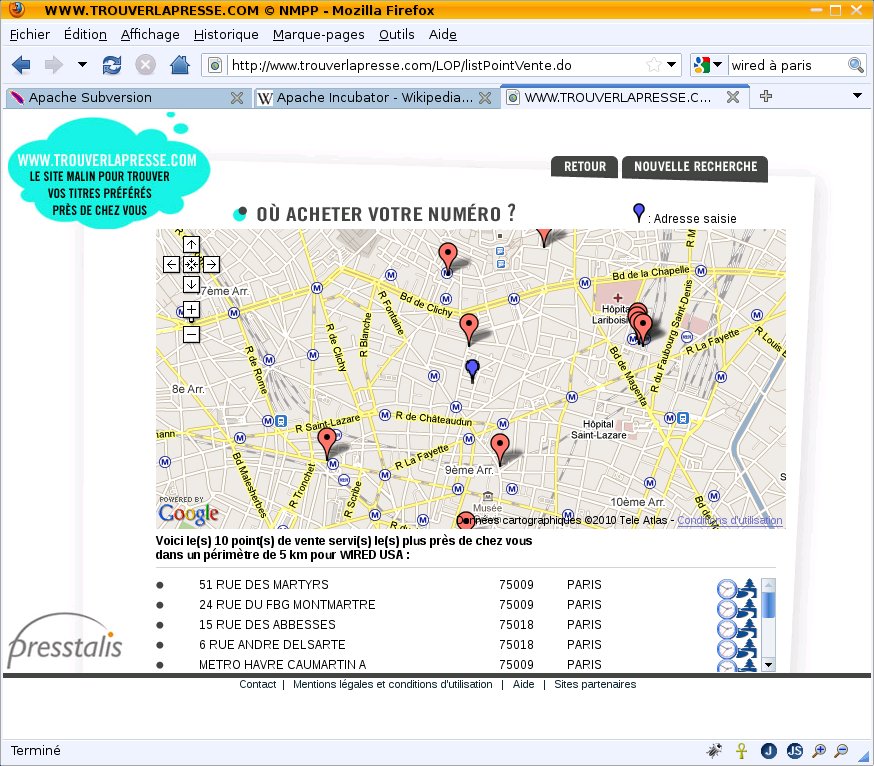Viewport: 874px width, 766px height.
Task: Pan the map down with the arrow
Action: (191, 284)
